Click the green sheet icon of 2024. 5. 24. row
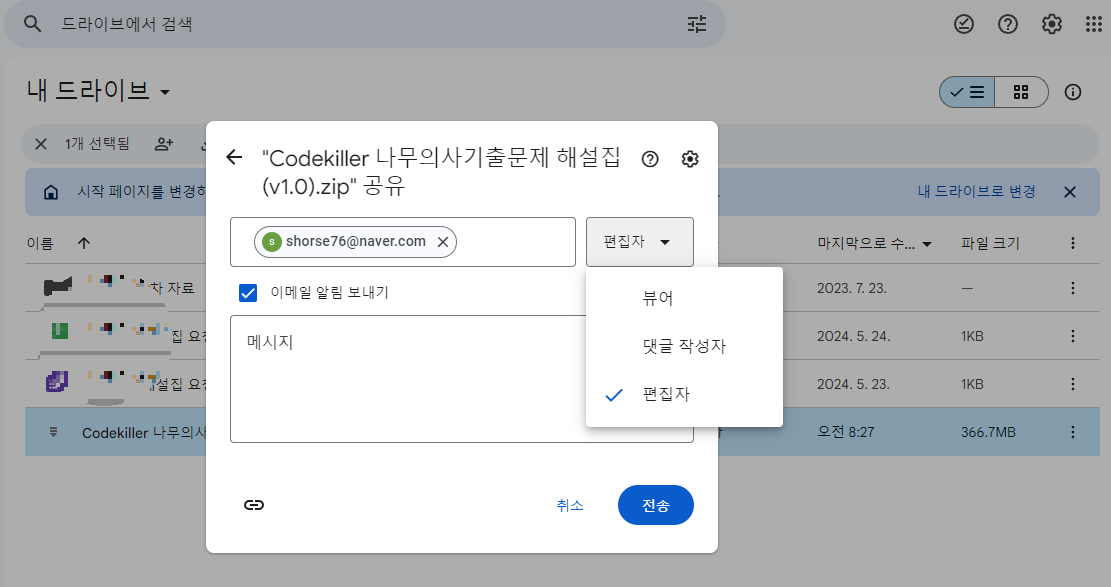Screen dimensions: 1111x587 [x=60, y=330]
